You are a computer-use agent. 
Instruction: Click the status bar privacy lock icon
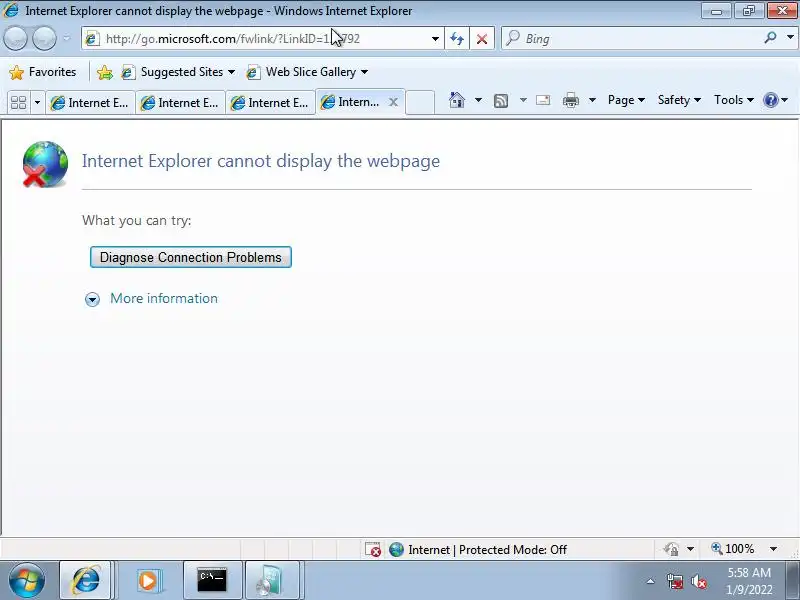(671, 549)
